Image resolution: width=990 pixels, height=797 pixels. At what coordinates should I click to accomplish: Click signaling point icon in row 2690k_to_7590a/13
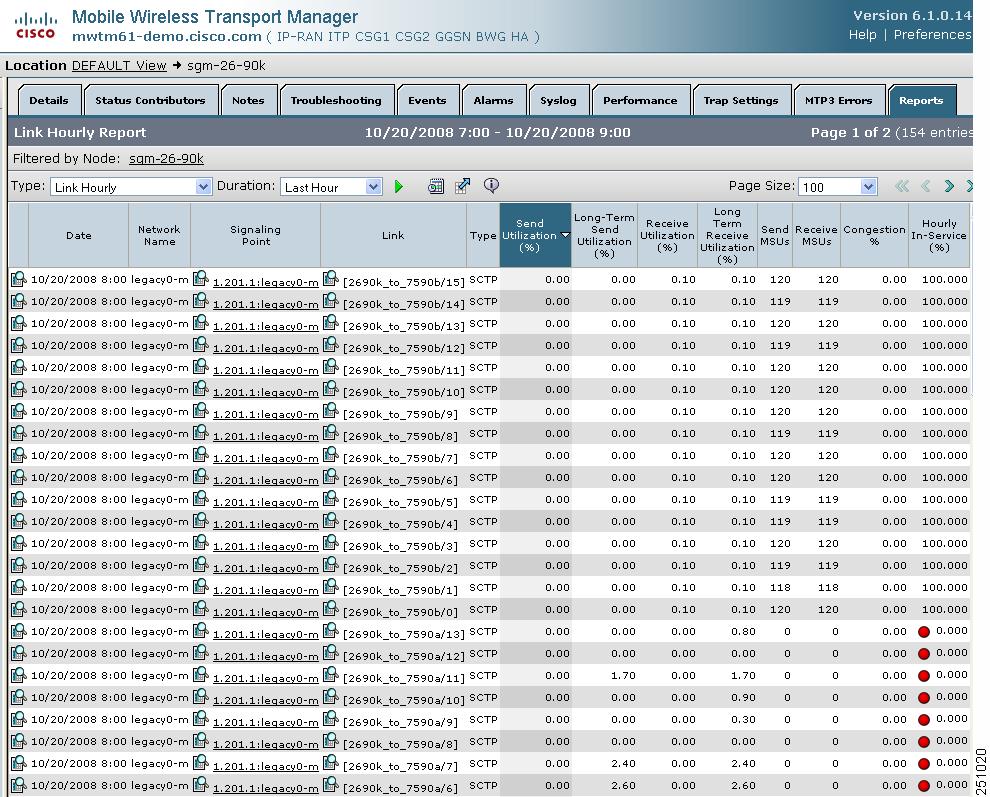[201, 630]
